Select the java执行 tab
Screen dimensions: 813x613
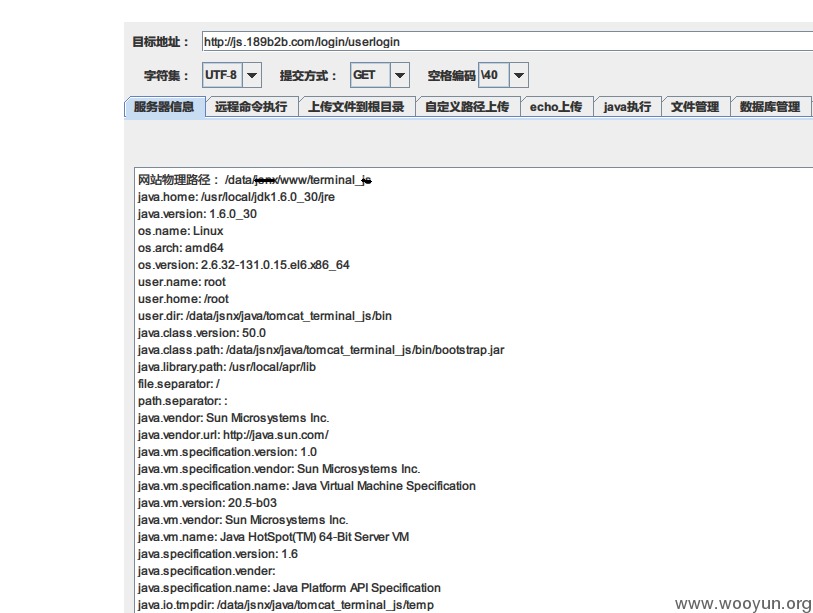coord(627,107)
